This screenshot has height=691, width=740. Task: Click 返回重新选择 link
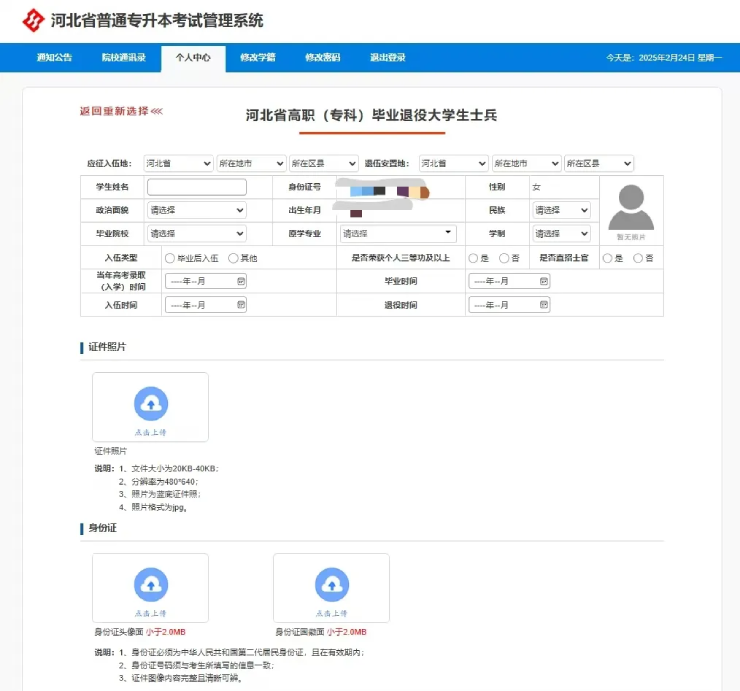click(120, 111)
